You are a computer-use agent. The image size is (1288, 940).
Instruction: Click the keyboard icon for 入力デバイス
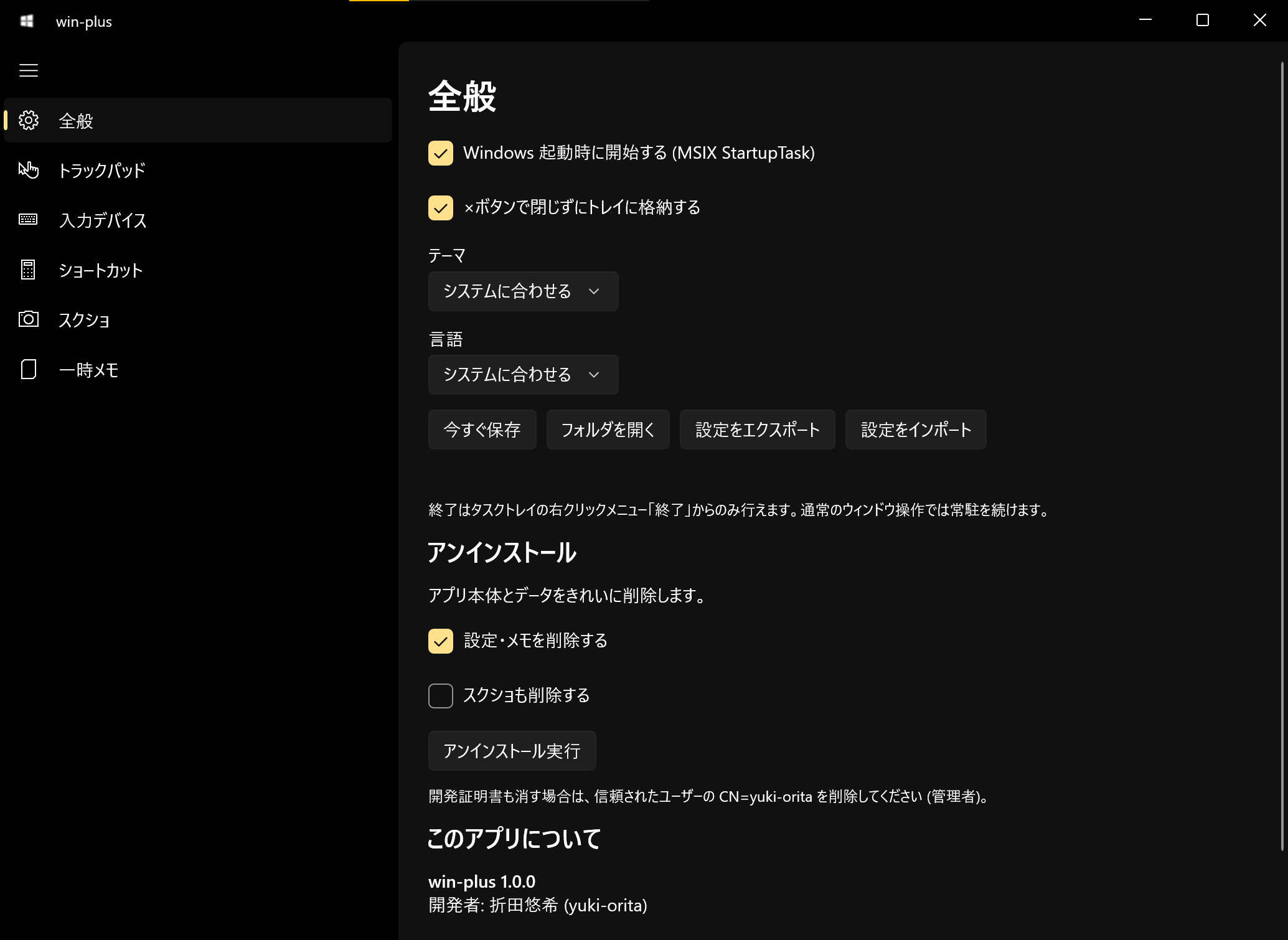(29, 220)
